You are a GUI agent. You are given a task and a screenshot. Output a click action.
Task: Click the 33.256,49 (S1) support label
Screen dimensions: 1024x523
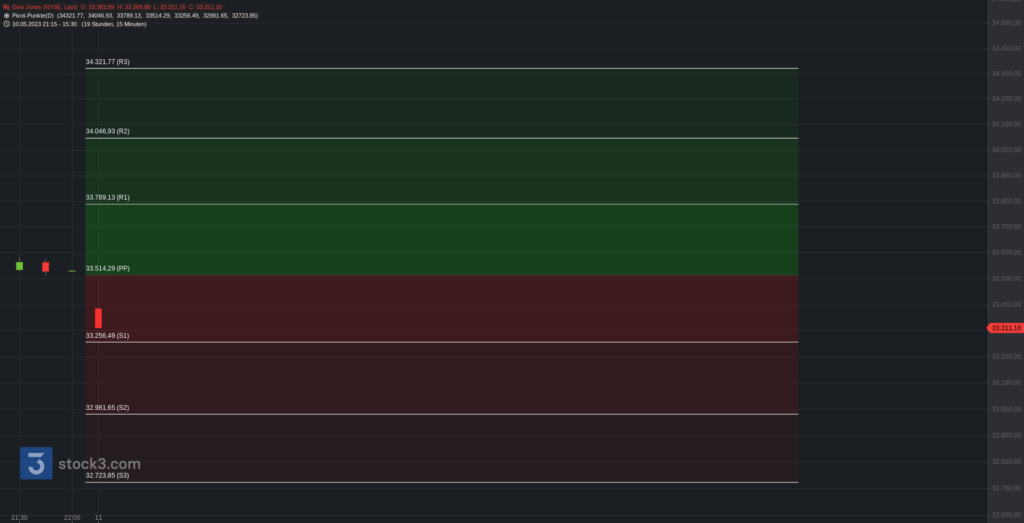(108, 336)
